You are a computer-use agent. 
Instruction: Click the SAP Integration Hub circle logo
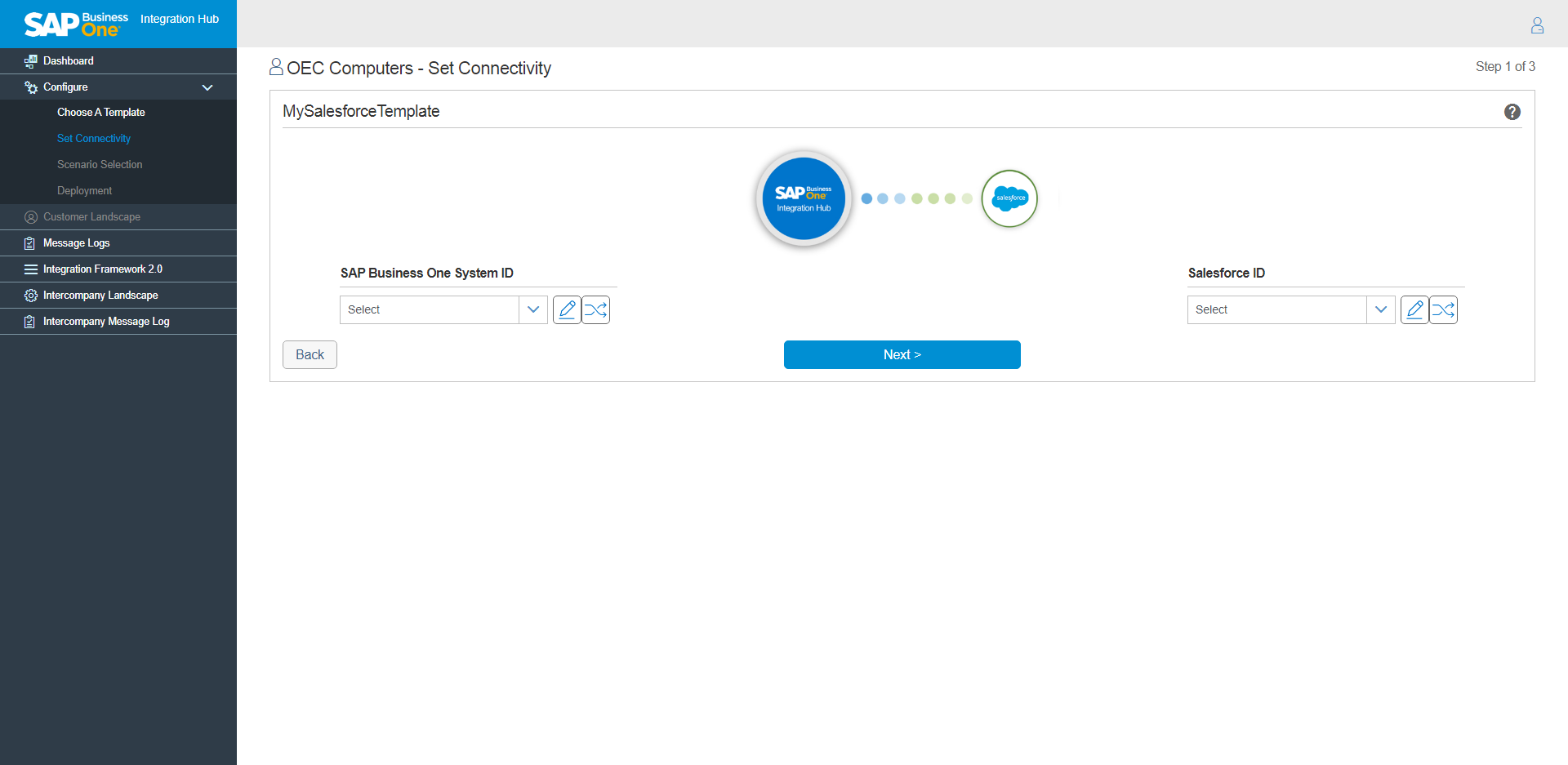804,198
